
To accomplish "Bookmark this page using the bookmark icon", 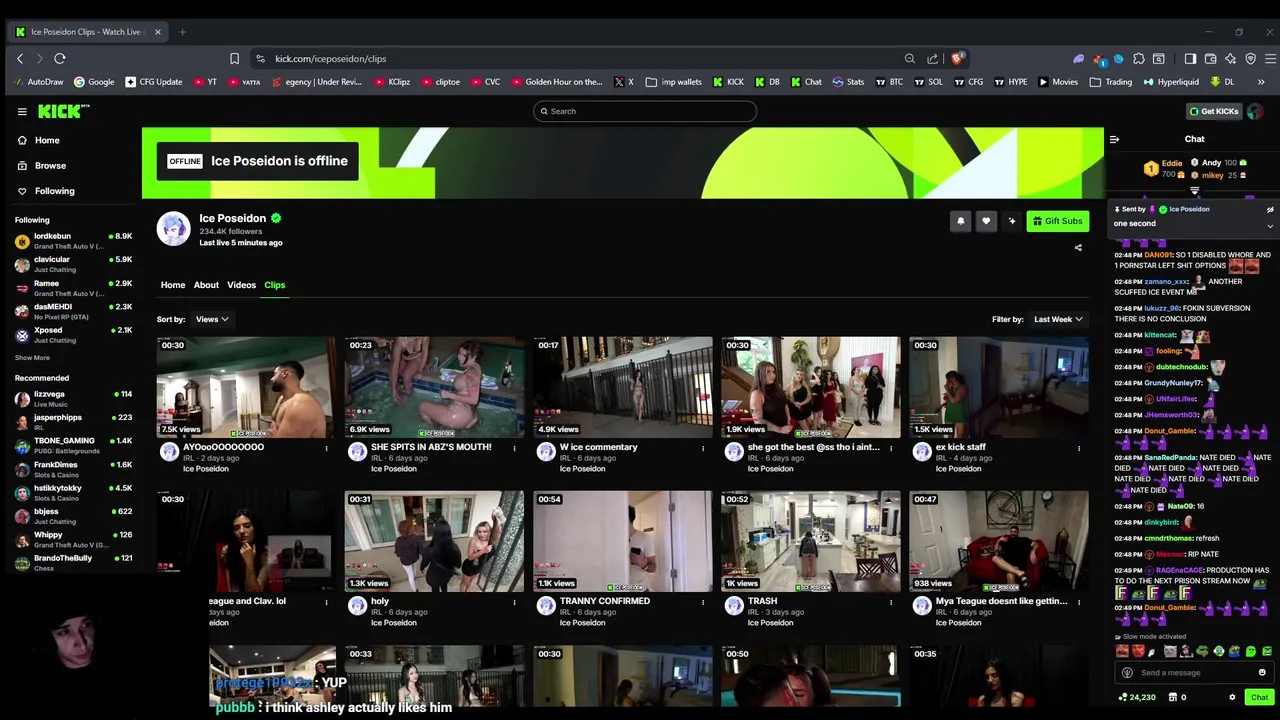I will [x=234, y=59].
